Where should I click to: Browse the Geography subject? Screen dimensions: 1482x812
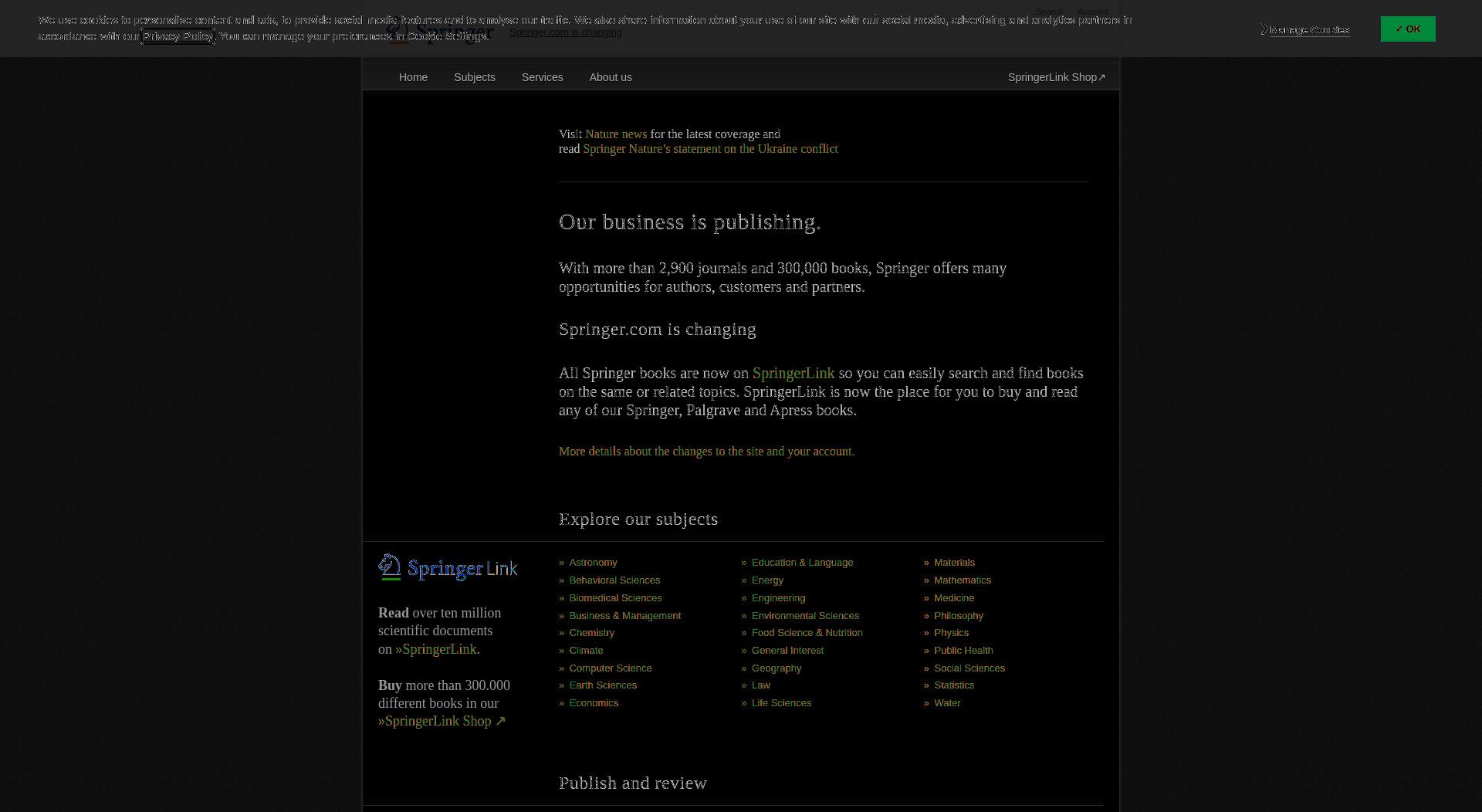tap(777, 668)
